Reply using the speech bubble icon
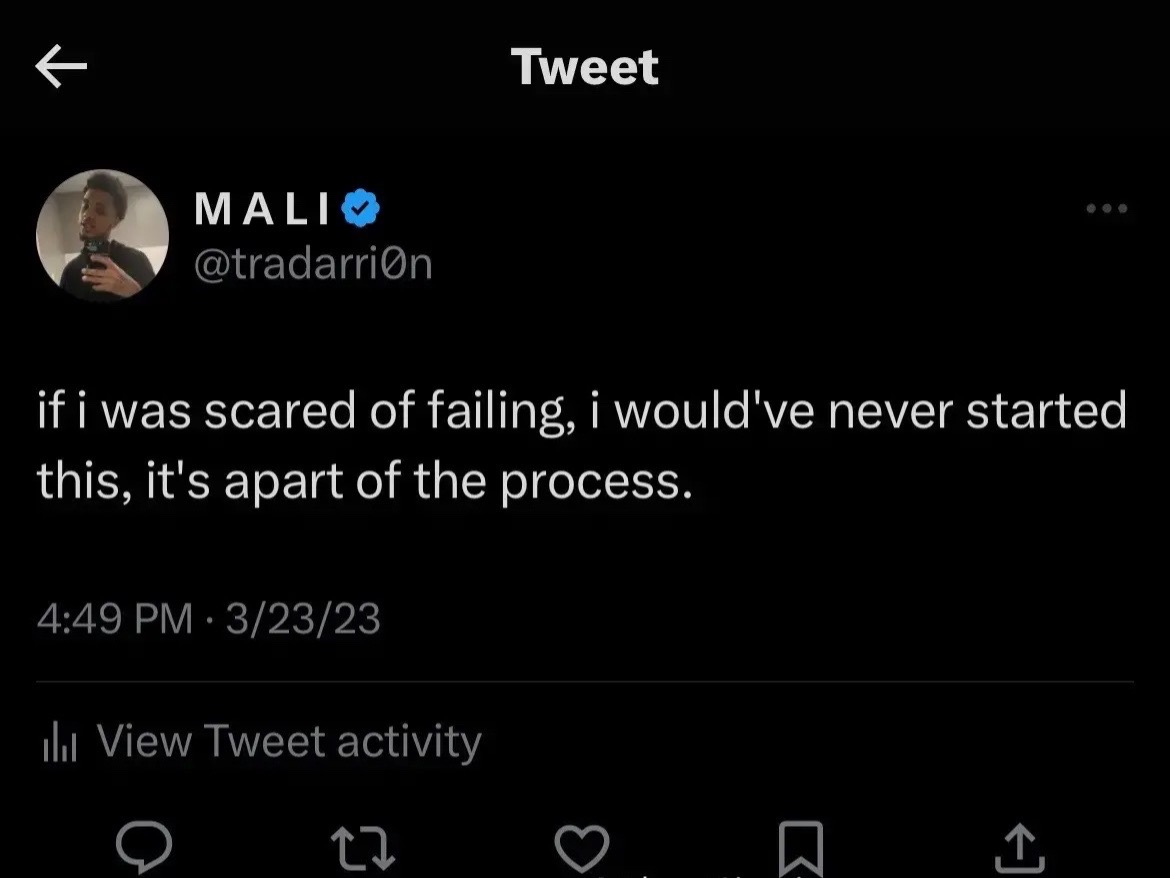 click(144, 847)
